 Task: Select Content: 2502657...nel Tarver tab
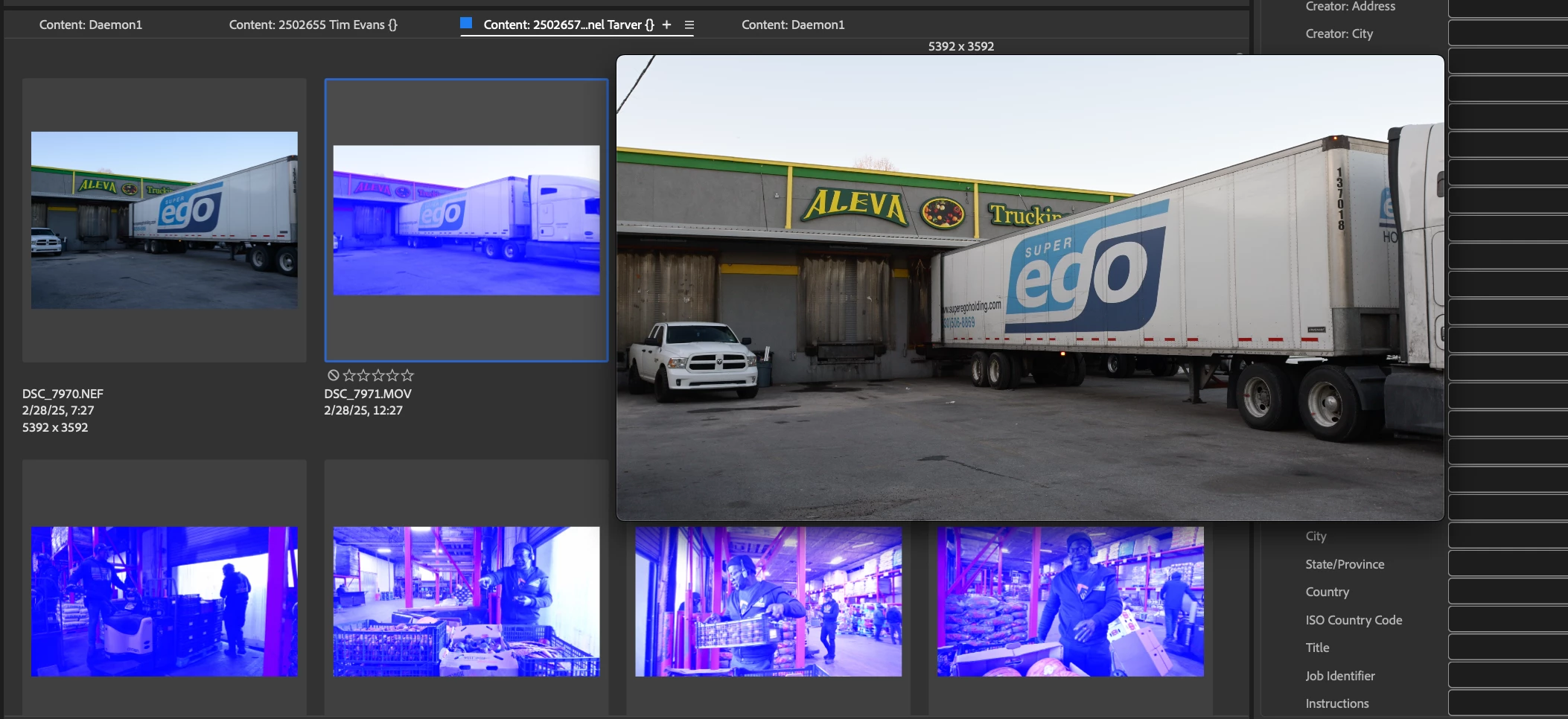click(x=569, y=25)
